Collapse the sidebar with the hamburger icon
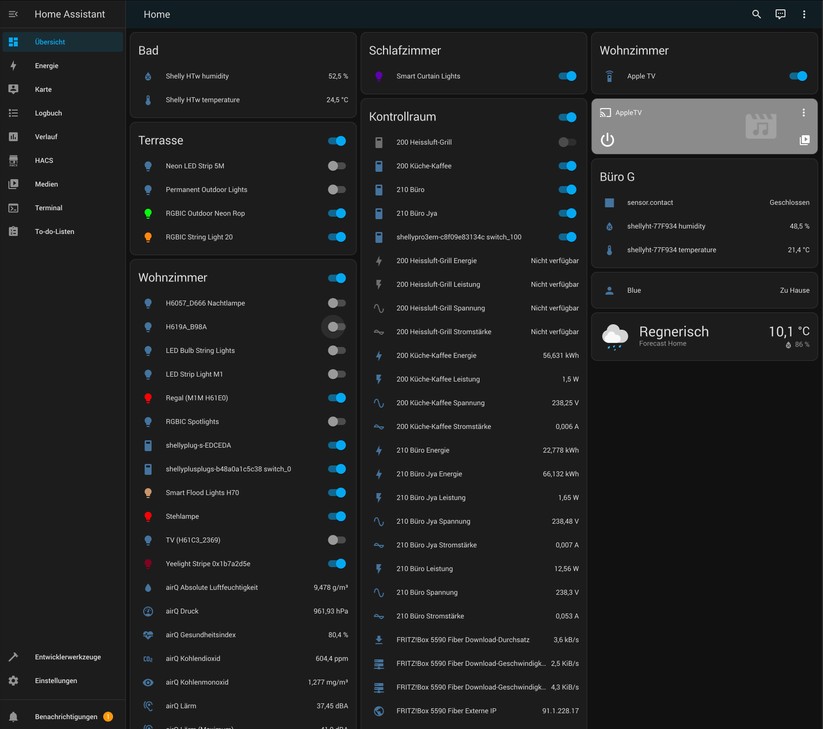The image size is (823, 729). [x=12, y=14]
